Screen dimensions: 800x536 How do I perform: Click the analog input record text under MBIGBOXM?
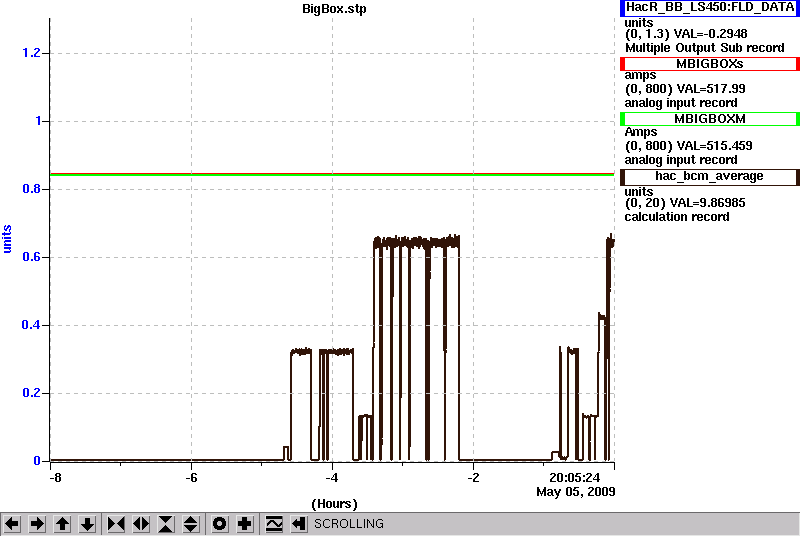pyautogui.click(x=681, y=160)
